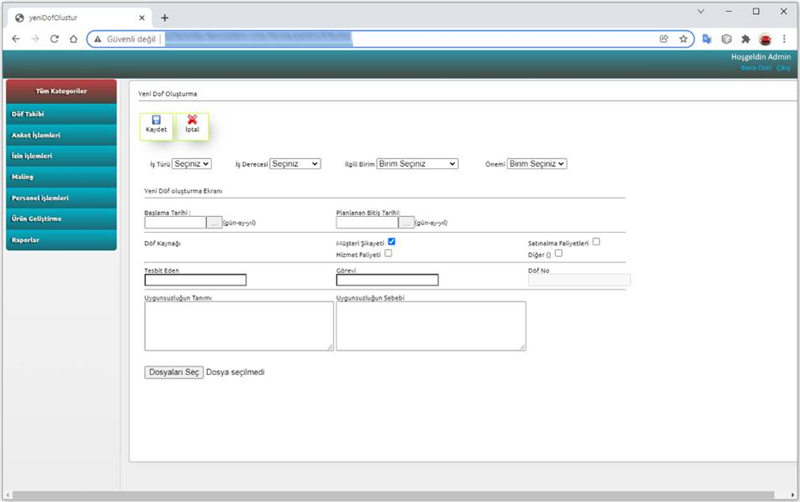Click Uygunsuzluğun Sebebi text area
800x502 pixels.
tap(431, 326)
